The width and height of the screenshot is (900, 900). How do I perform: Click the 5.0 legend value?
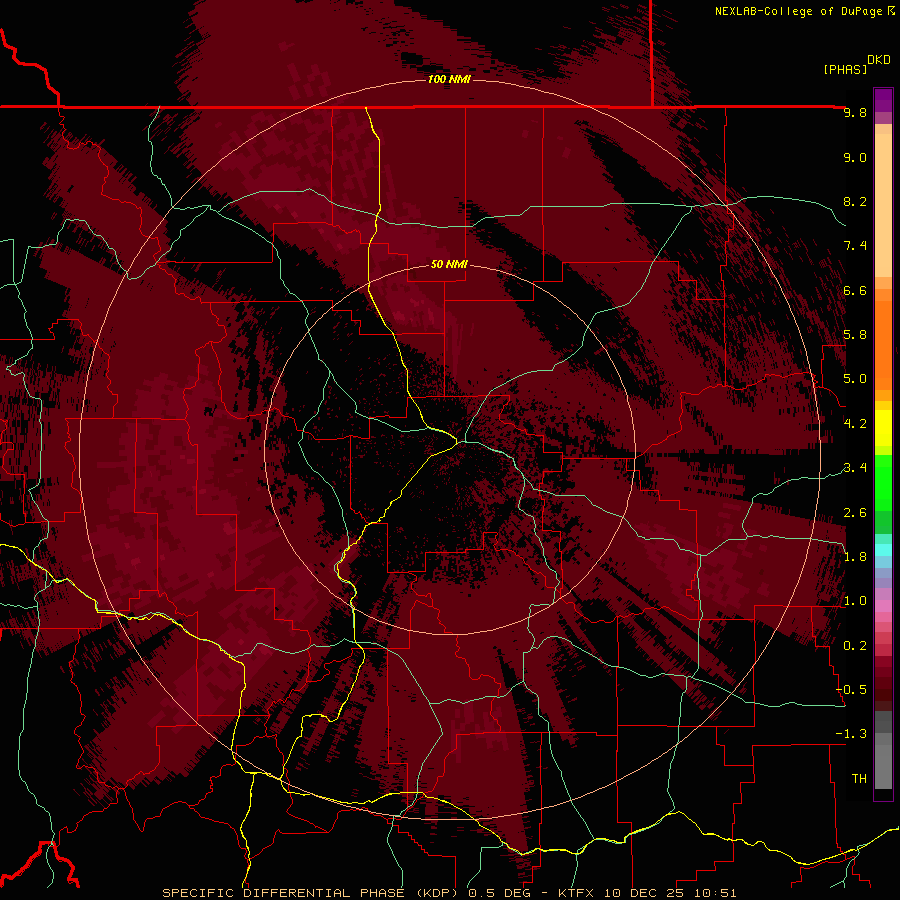pos(855,379)
